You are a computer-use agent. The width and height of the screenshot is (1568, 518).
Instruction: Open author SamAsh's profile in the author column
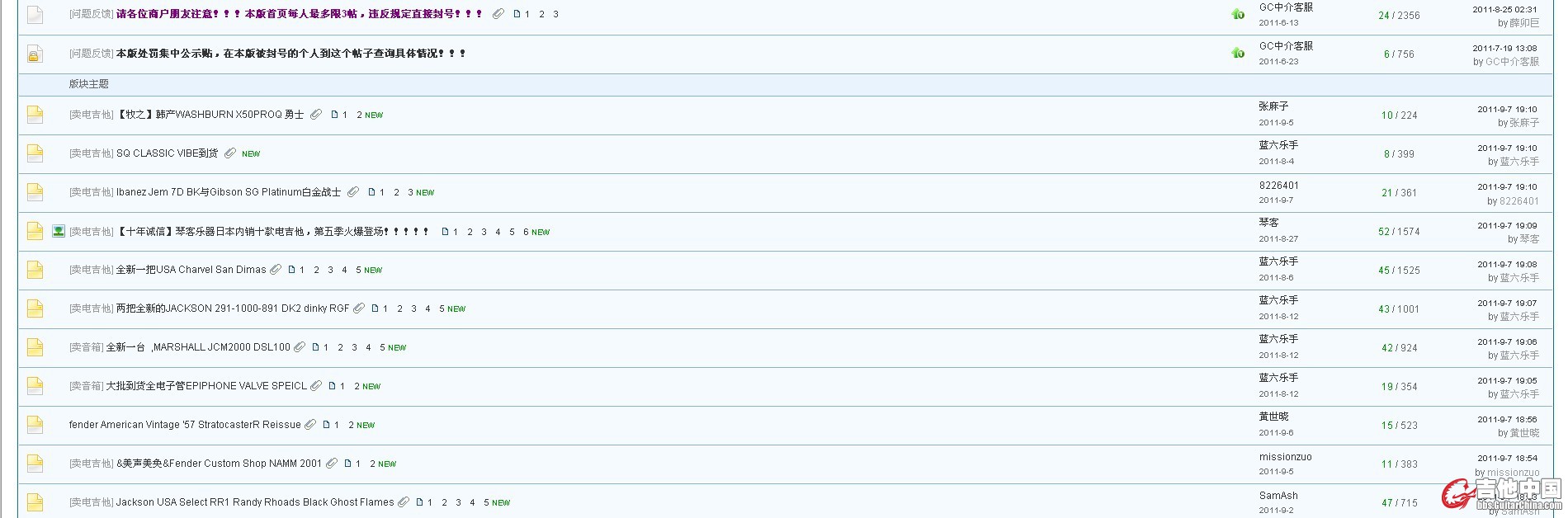1278,496
